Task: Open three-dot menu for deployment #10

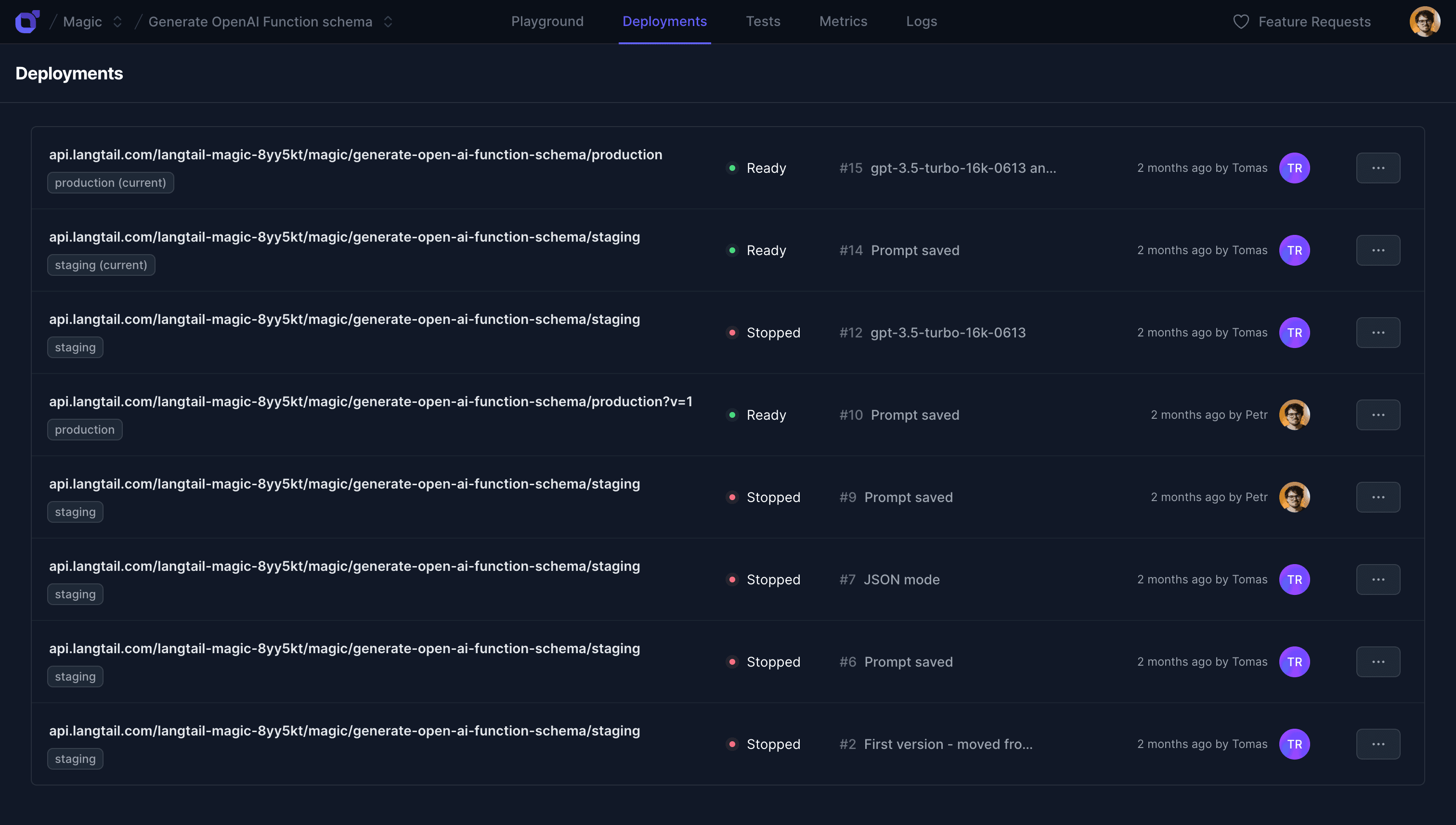Action: point(1378,415)
